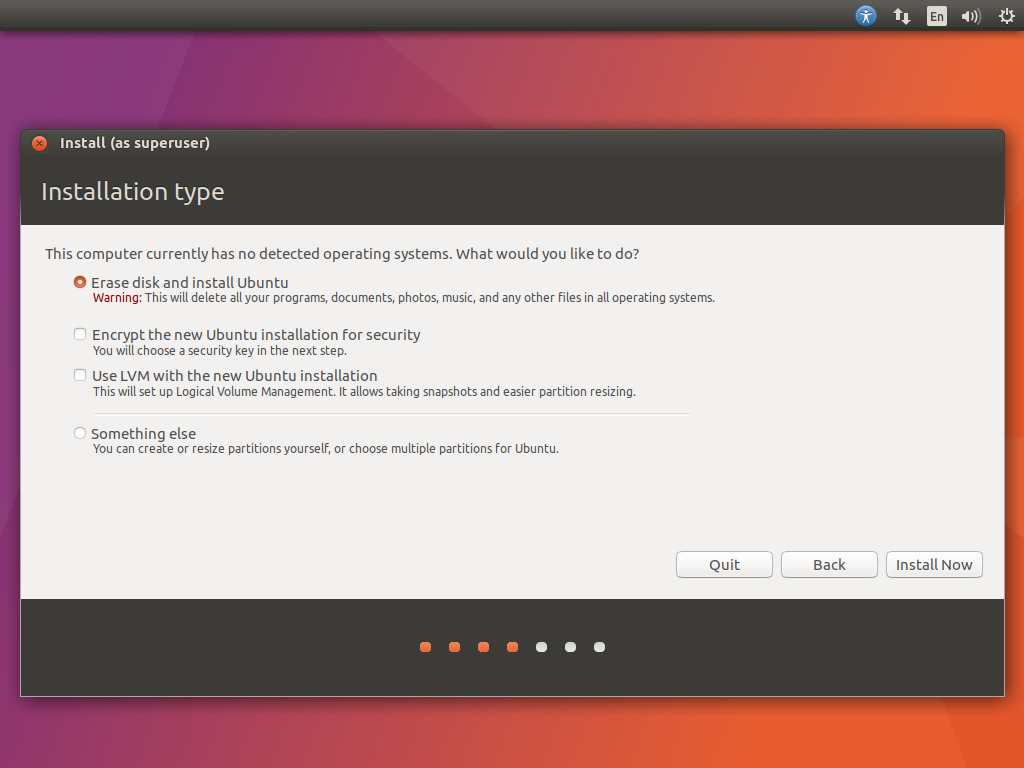Enable Encrypt the new Ubuntu installation
1024x768 pixels.
click(80, 334)
